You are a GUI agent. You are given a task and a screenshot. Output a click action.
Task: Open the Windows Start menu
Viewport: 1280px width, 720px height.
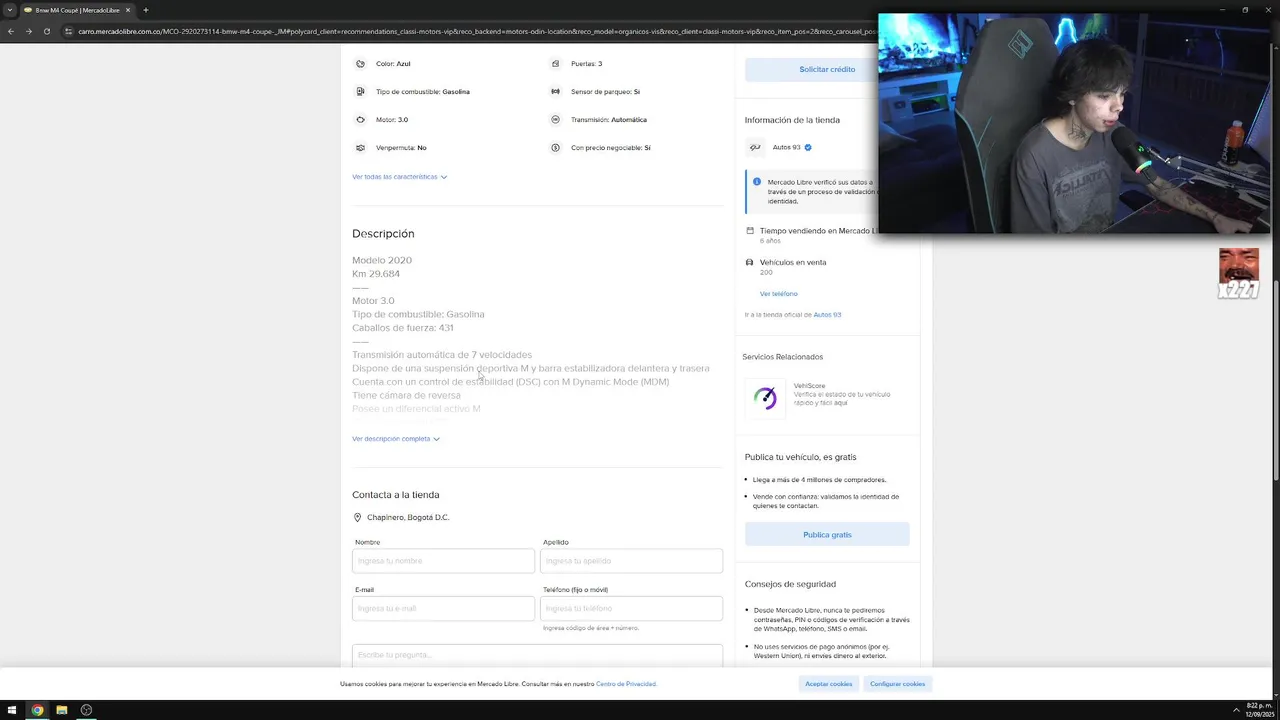tap(12, 710)
